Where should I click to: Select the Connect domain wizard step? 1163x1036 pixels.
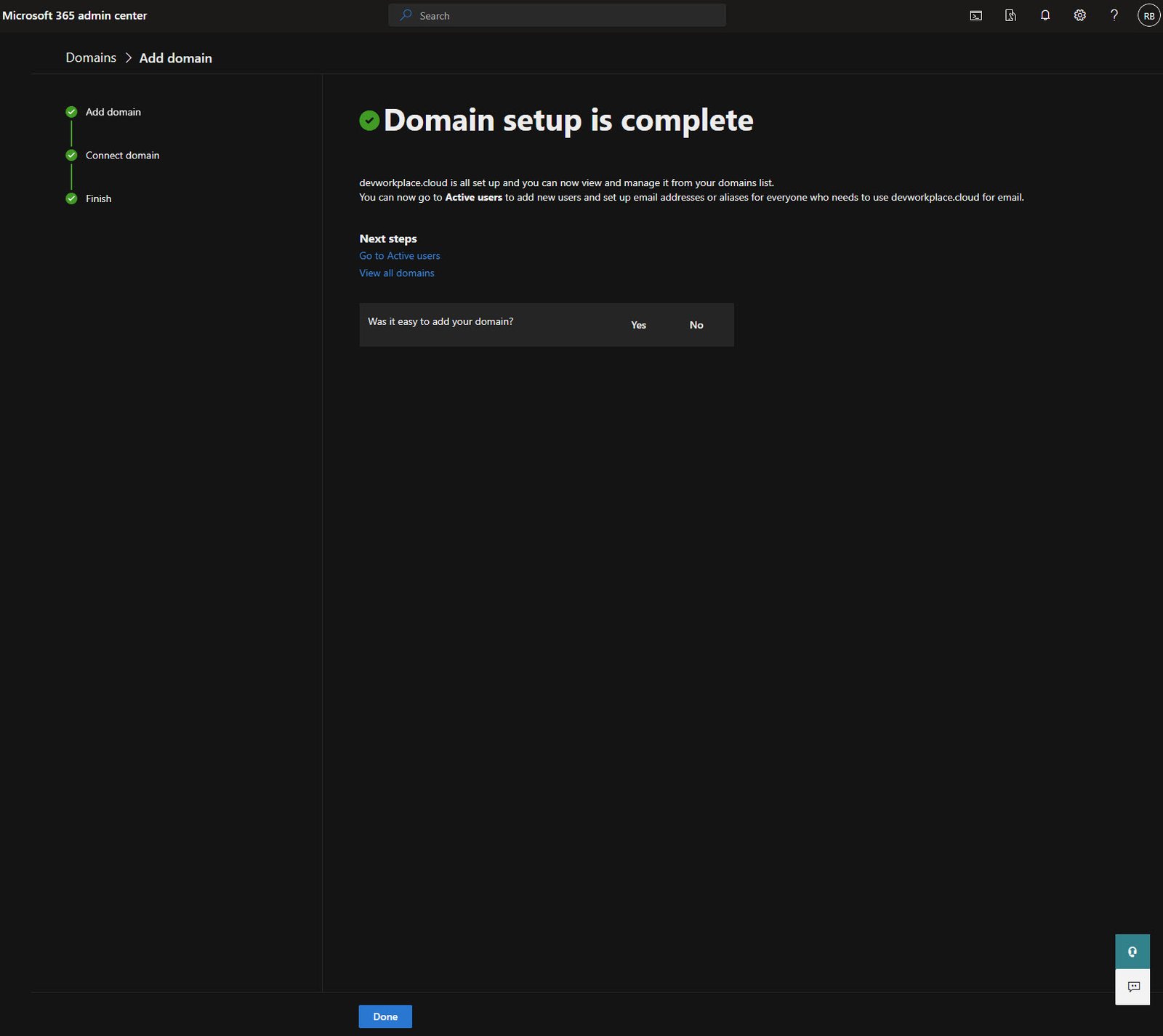(122, 156)
